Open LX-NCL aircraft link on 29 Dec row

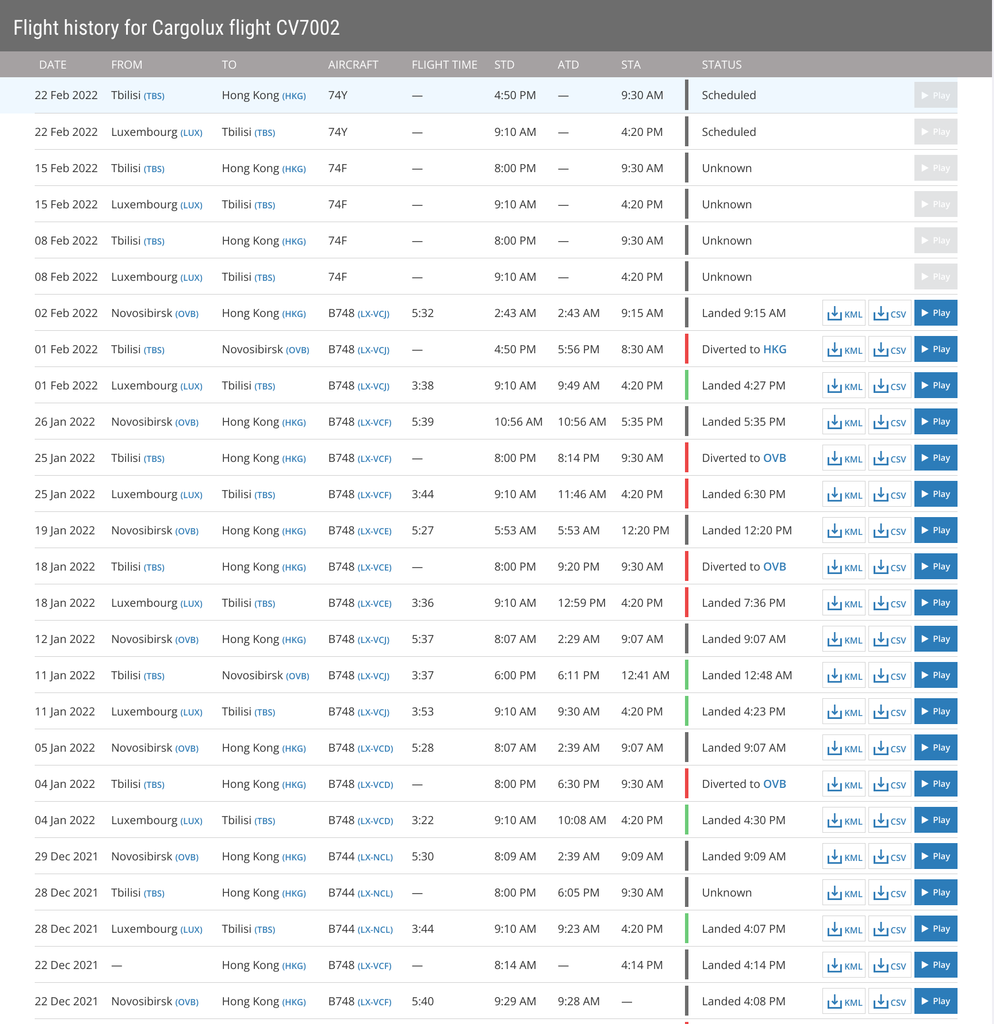click(x=376, y=857)
